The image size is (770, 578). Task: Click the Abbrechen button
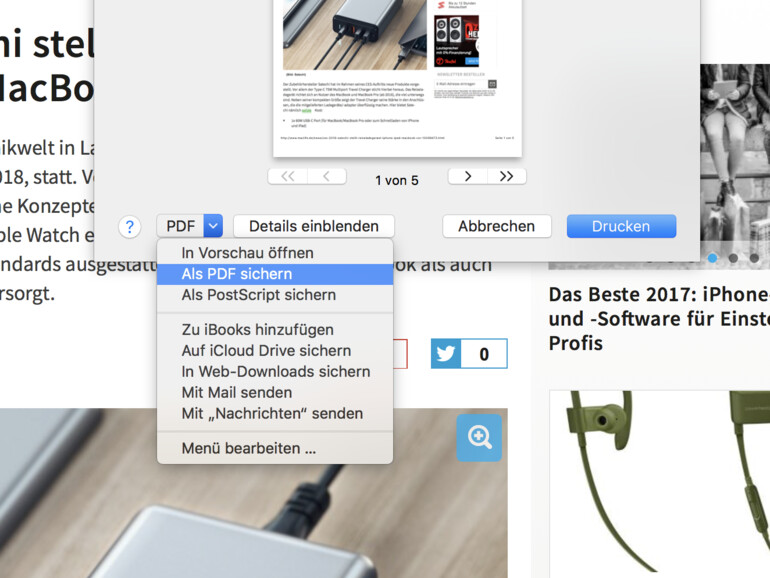(x=496, y=226)
